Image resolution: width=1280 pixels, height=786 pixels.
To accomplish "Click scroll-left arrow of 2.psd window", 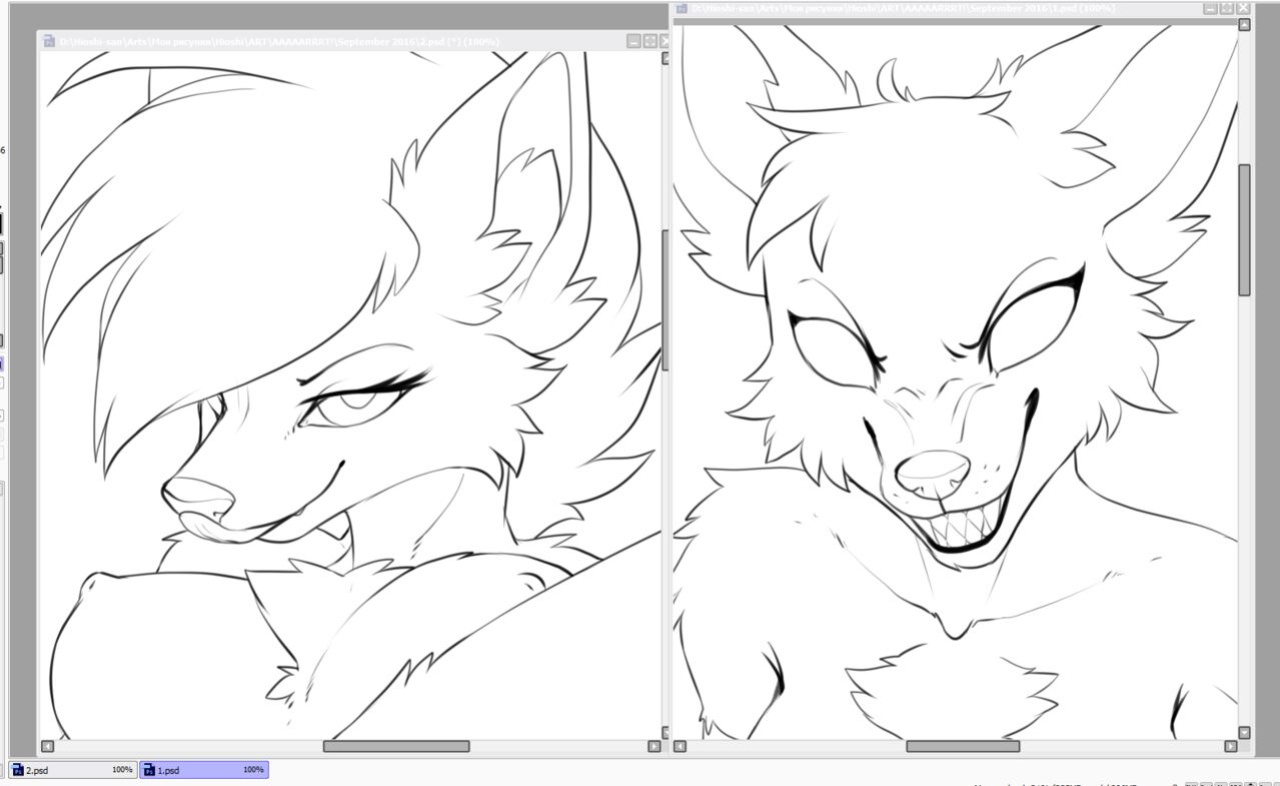I will point(47,746).
